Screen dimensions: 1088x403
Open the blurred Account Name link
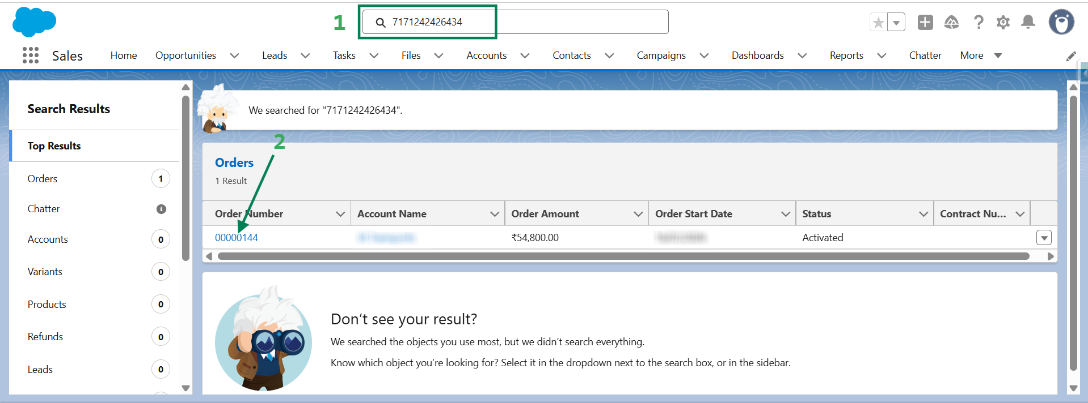pos(386,238)
